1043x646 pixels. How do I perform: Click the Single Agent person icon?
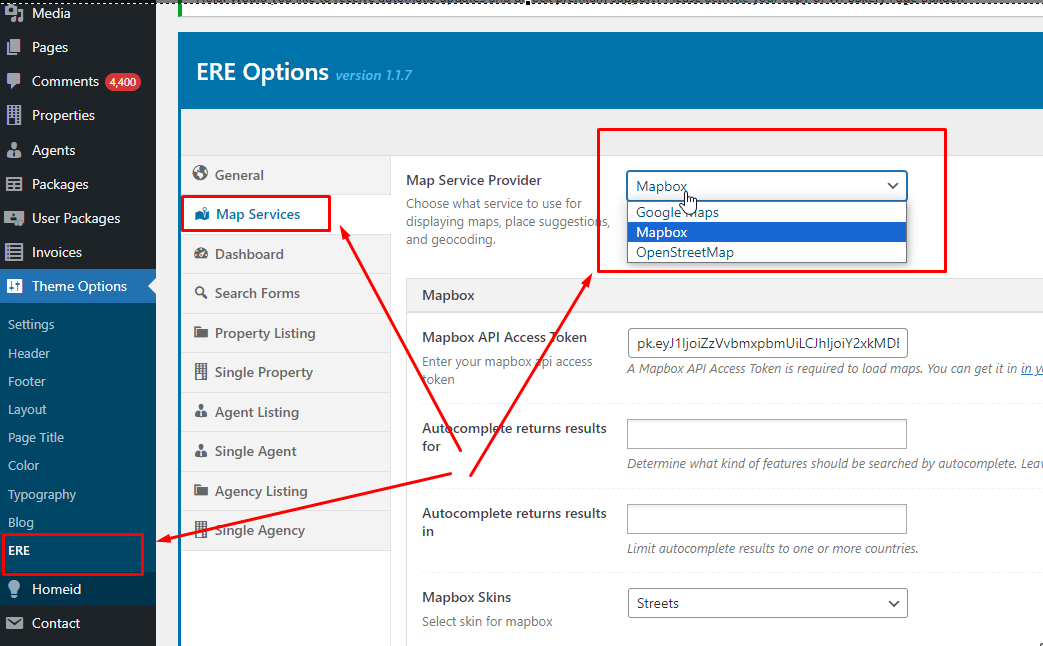tap(201, 450)
